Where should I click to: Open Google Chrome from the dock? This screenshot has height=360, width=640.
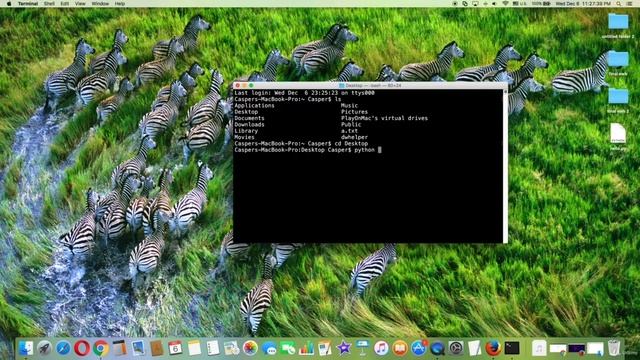coord(100,348)
